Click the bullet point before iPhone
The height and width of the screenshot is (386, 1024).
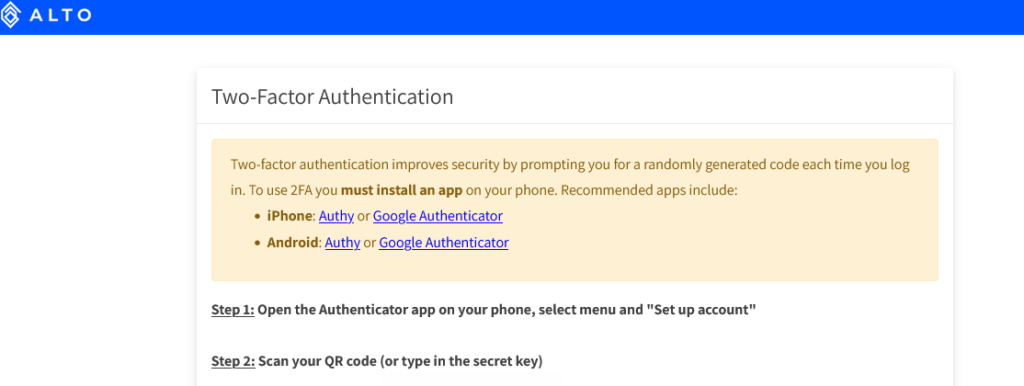coord(257,216)
